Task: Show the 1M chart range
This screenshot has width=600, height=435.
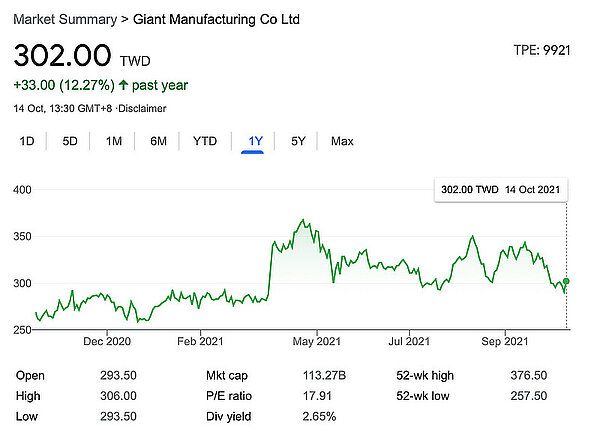Action: pyautogui.click(x=114, y=141)
